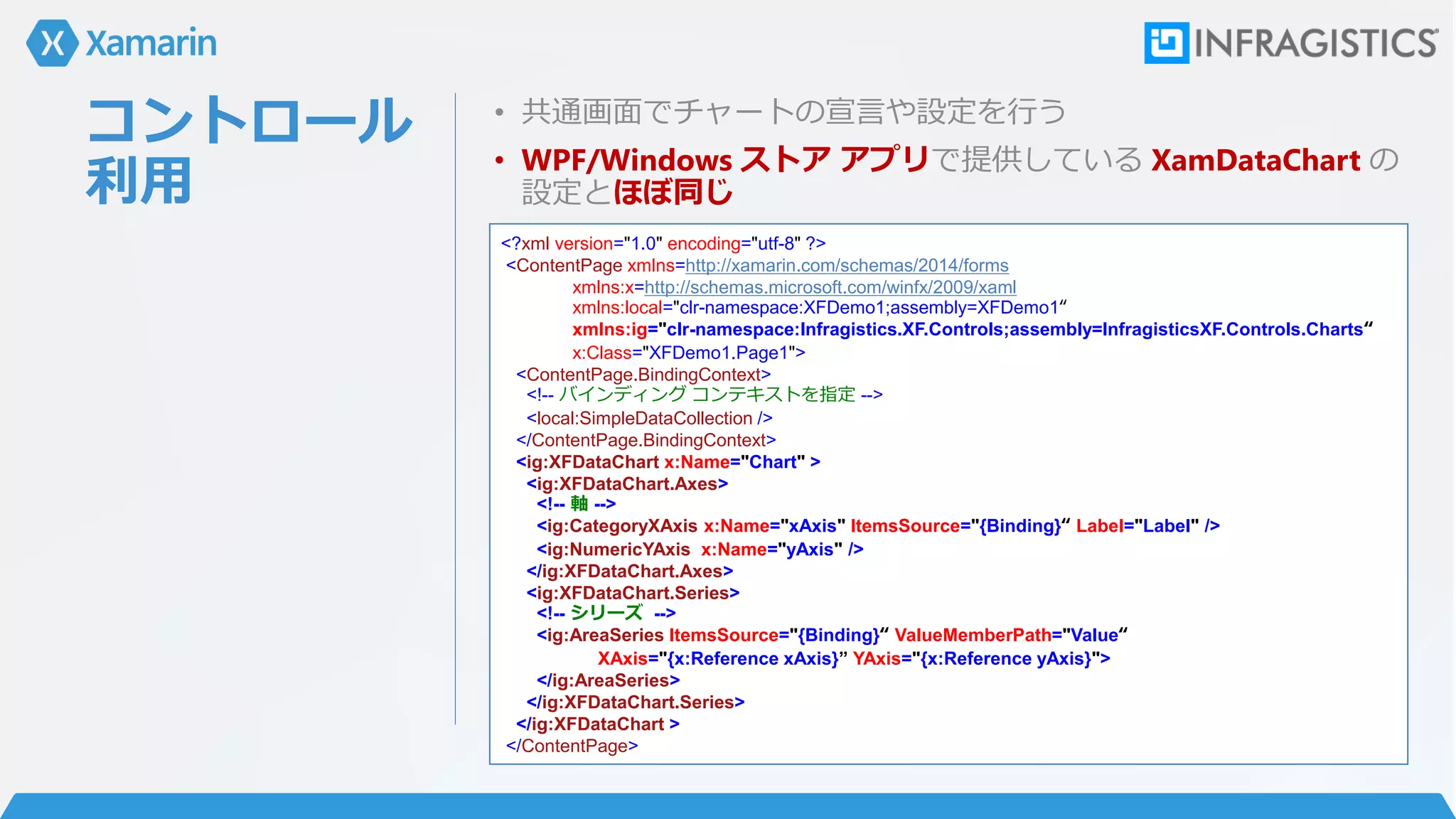Click the xmlns:local clr-namespace:XFDemo1 line
1456x819 pixels.
820,308
